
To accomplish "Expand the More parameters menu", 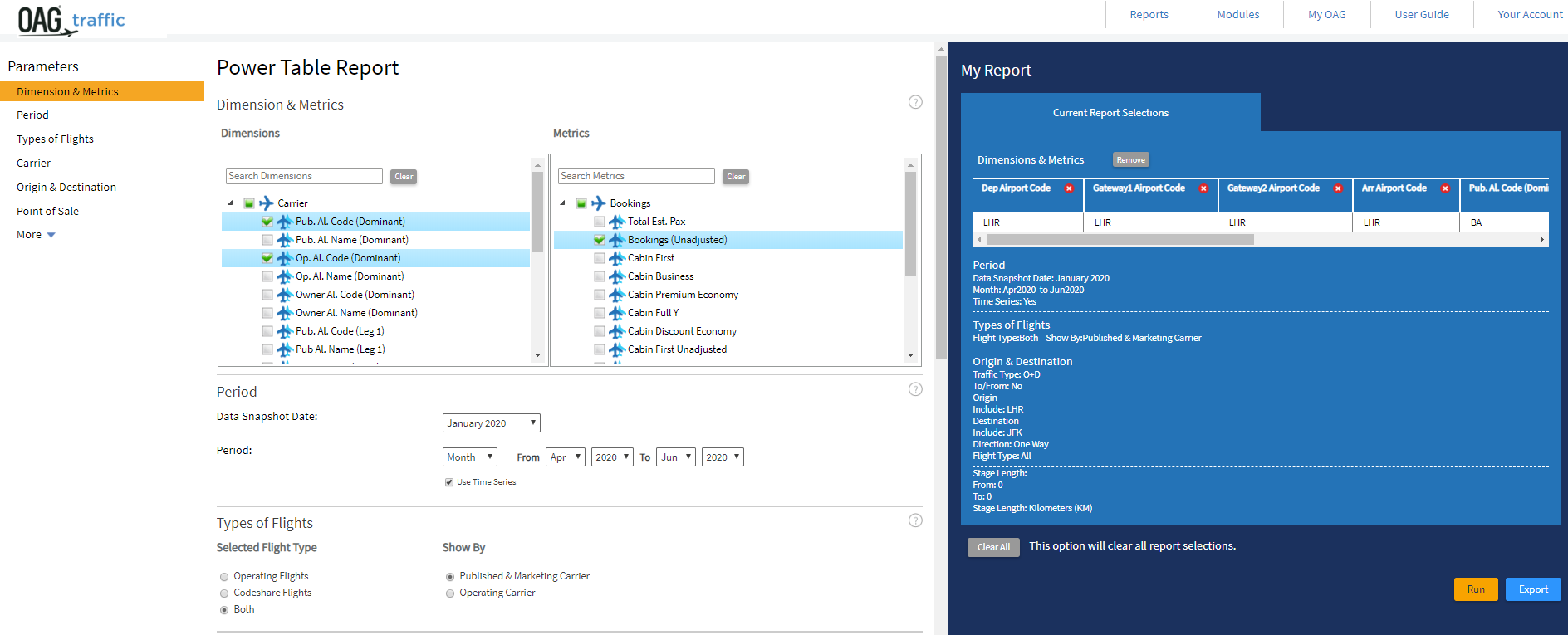I will point(36,235).
